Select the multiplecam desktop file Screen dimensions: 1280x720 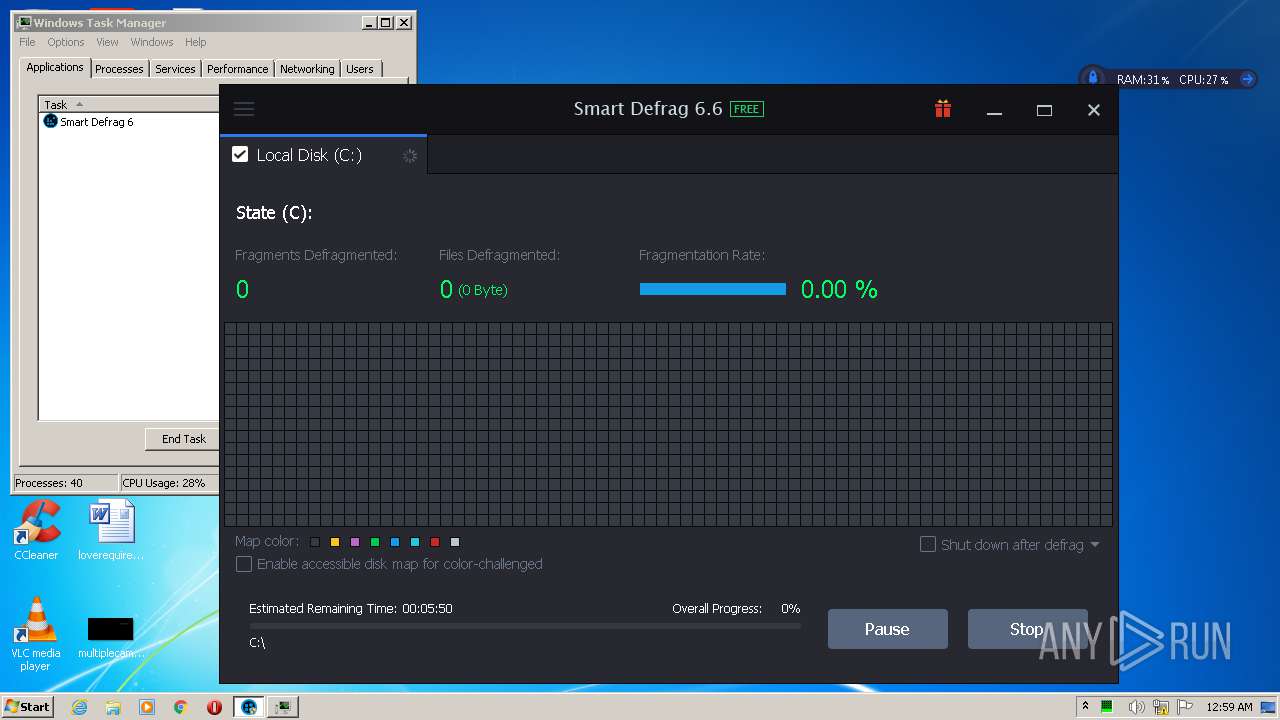tap(111, 637)
